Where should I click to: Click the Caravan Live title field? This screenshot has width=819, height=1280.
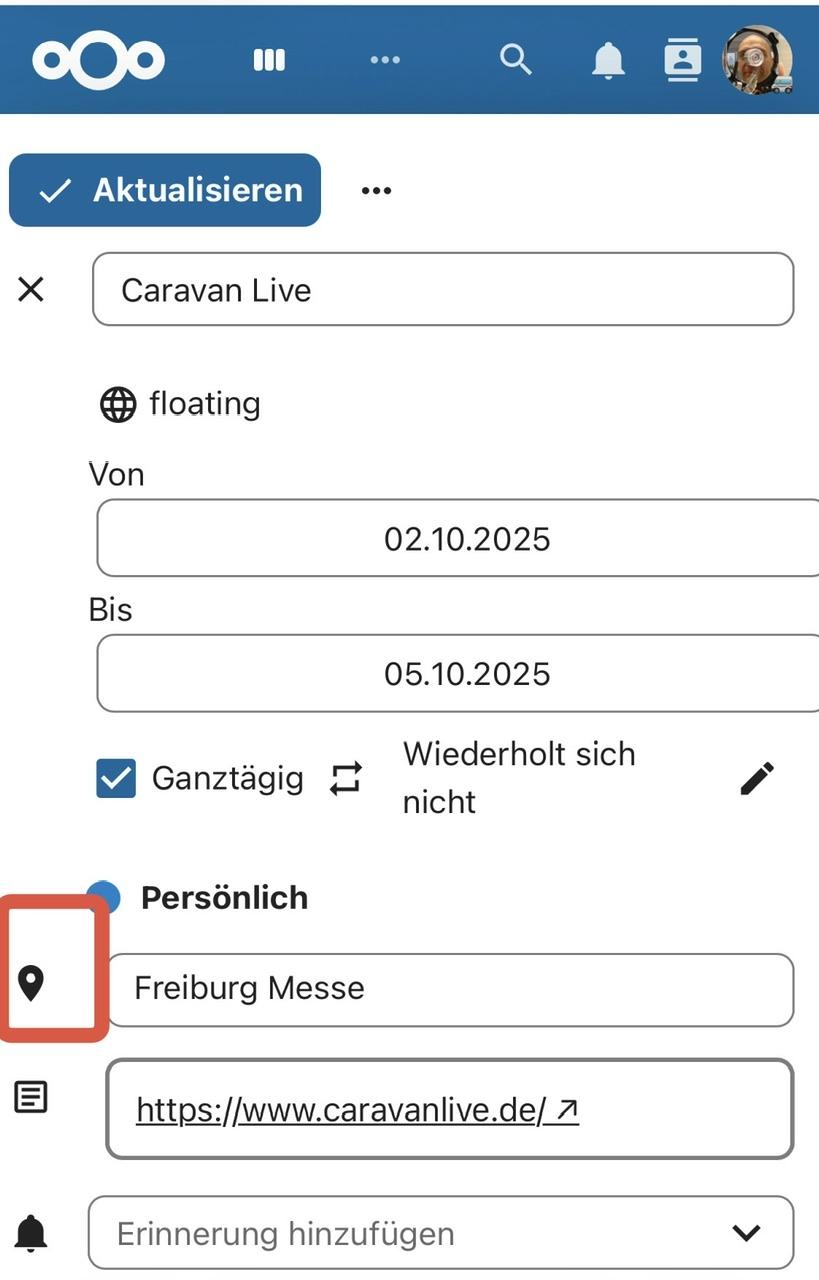pos(443,290)
